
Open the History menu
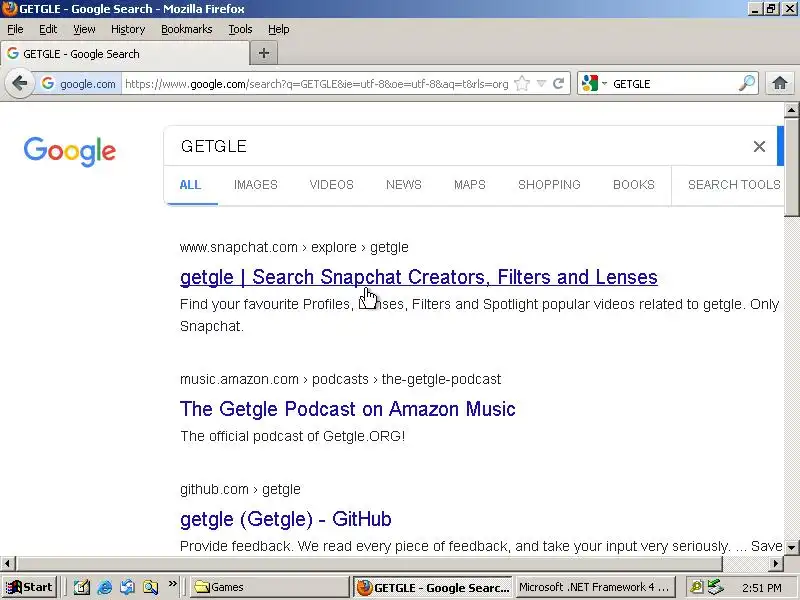click(x=128, y=30)
